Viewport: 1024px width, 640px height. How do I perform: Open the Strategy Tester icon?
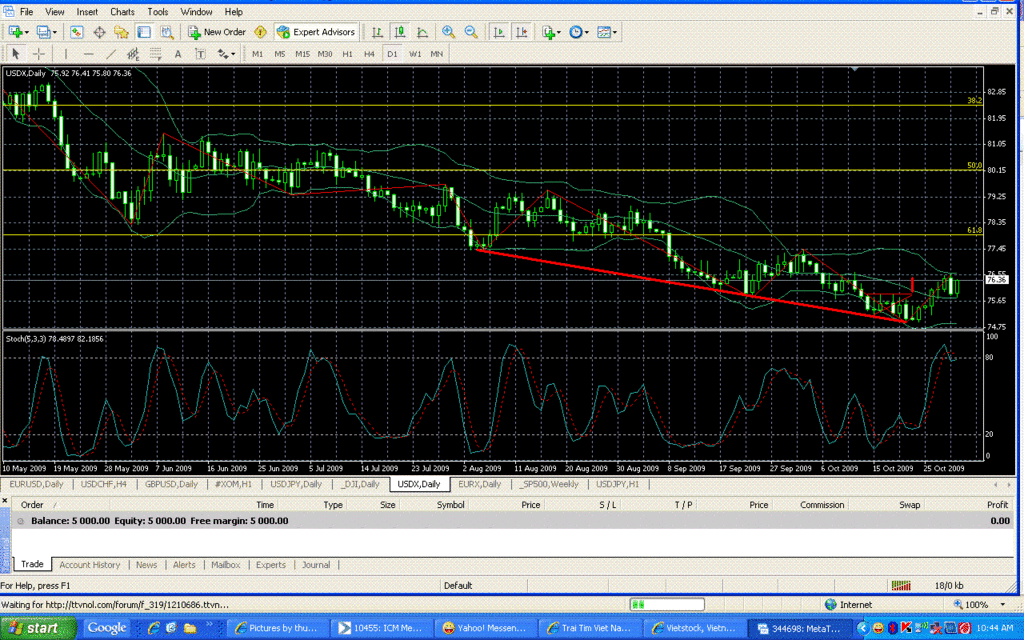[x=167, y=31]
